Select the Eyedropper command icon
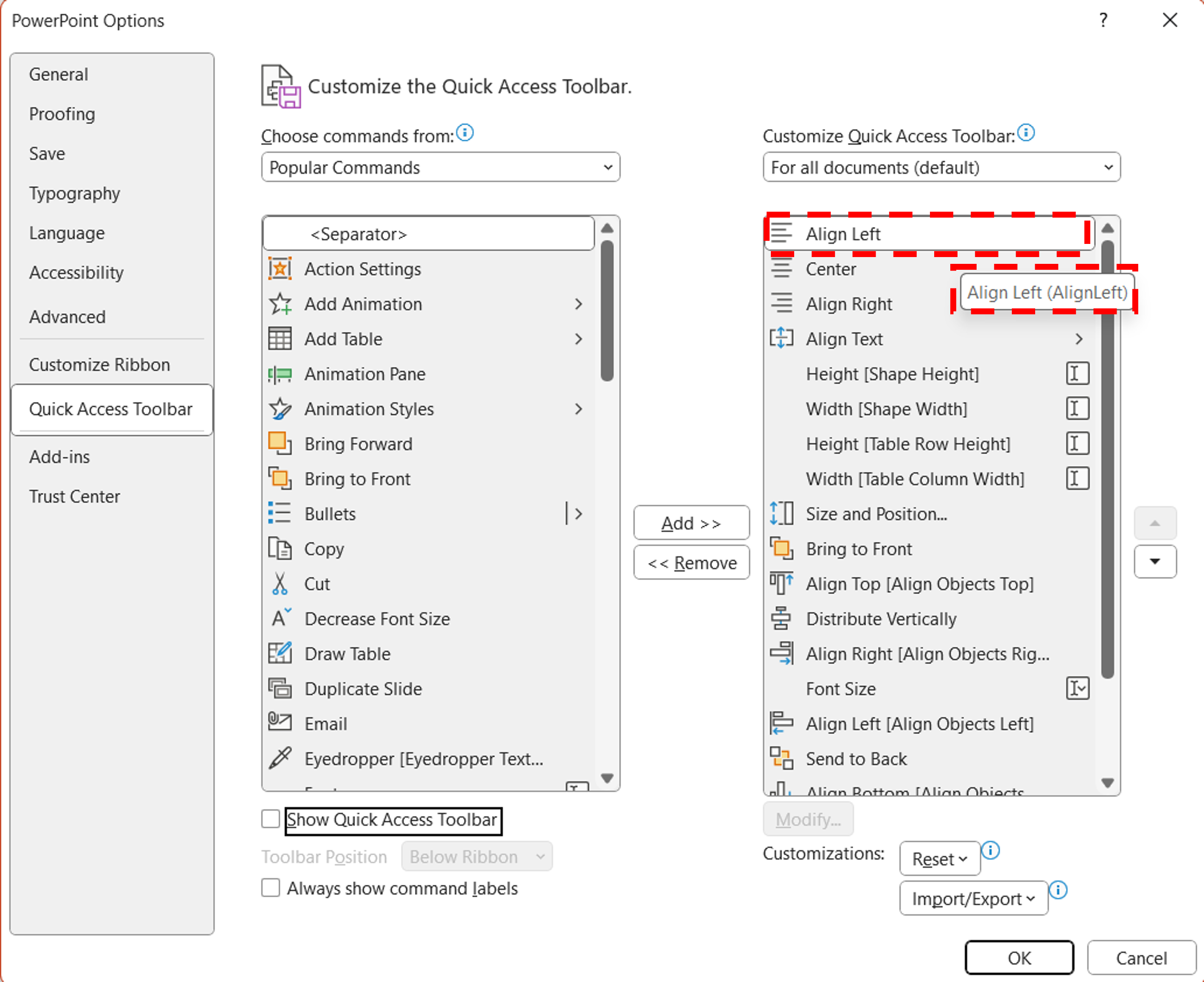1204x982 pixels. (x=280, y=758)
